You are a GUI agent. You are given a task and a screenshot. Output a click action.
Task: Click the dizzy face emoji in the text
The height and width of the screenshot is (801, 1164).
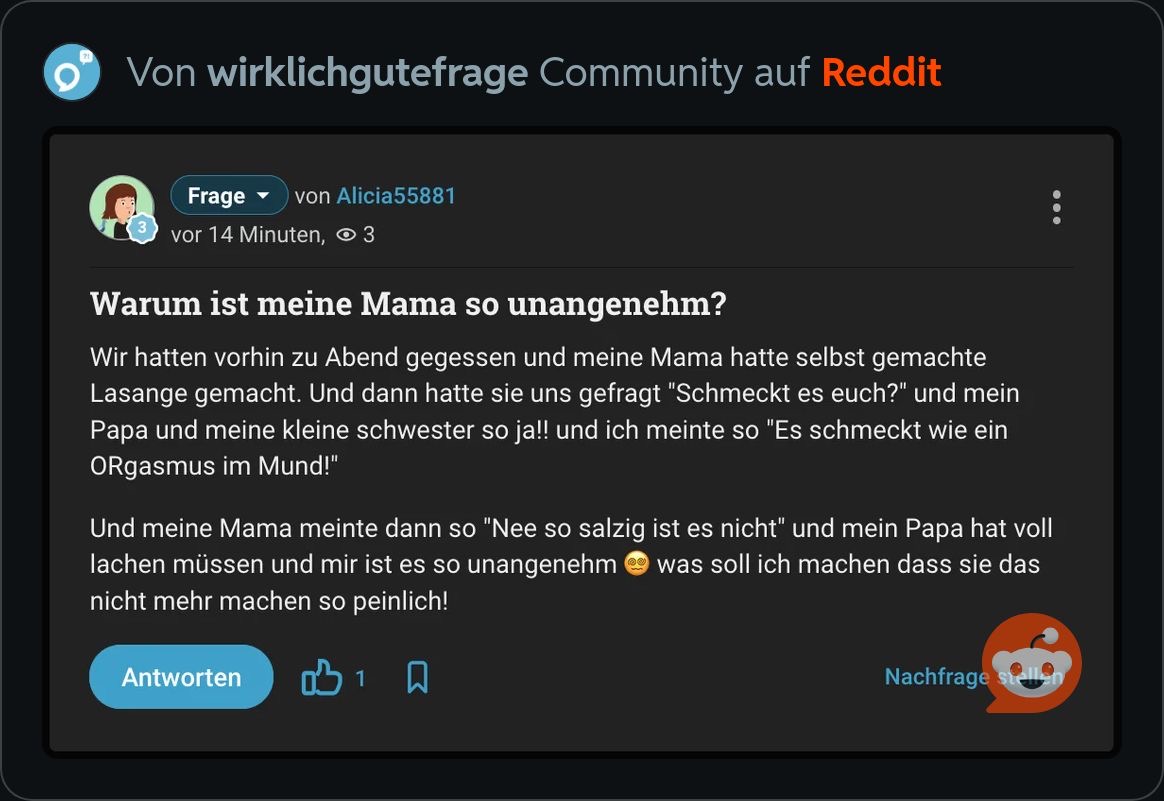tap(637, 564)
